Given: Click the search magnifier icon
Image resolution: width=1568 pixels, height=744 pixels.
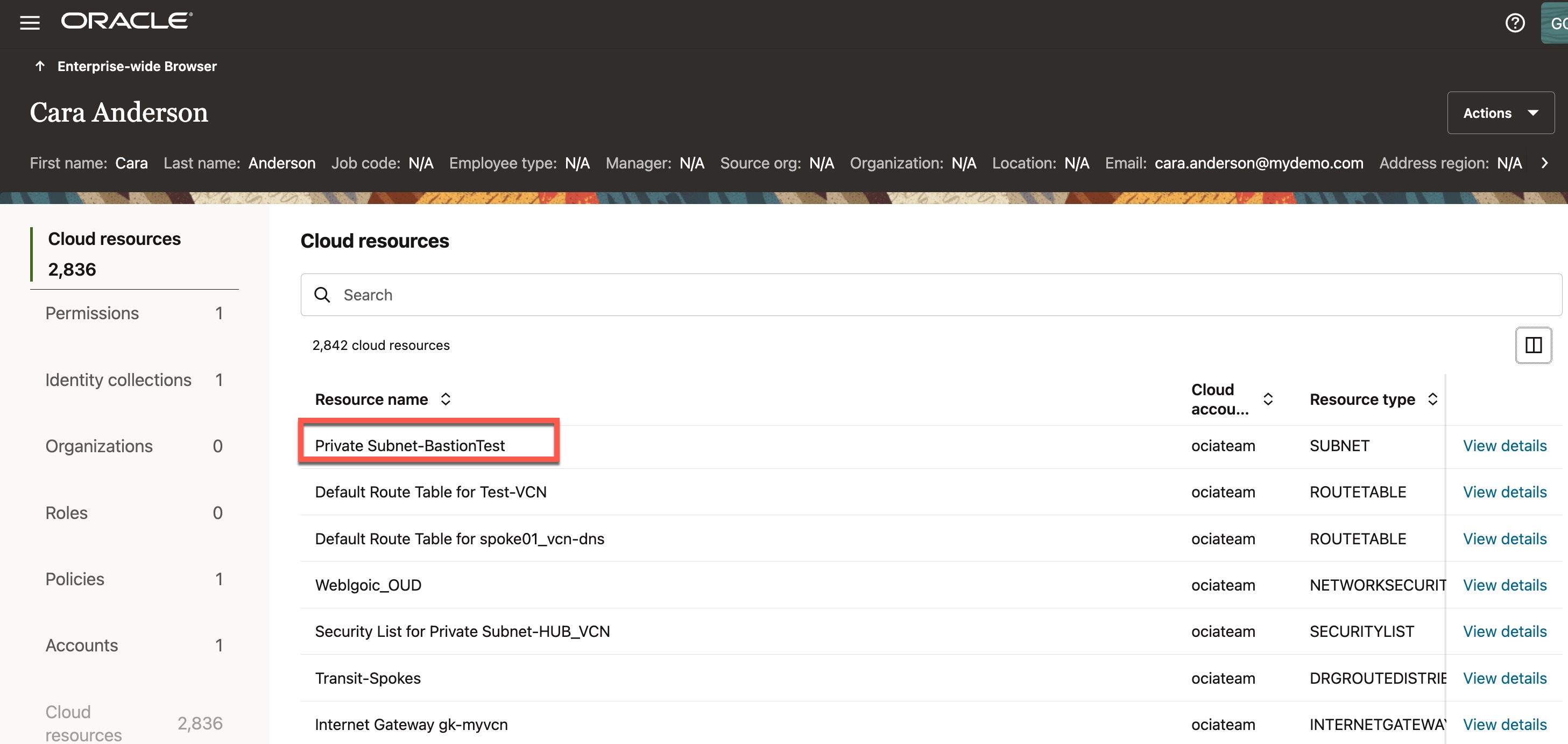Looking at the screenshot, I should tap(322, 294).
